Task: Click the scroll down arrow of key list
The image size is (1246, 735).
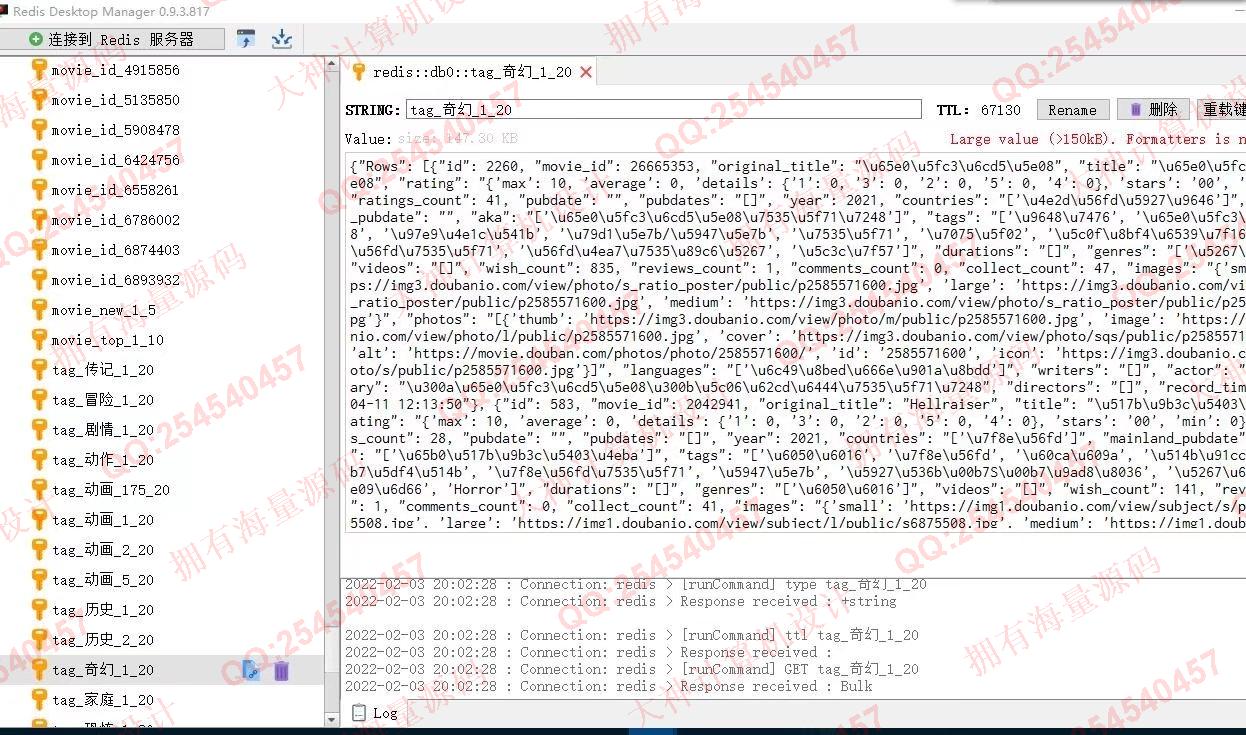Action: tap(332, 719)
